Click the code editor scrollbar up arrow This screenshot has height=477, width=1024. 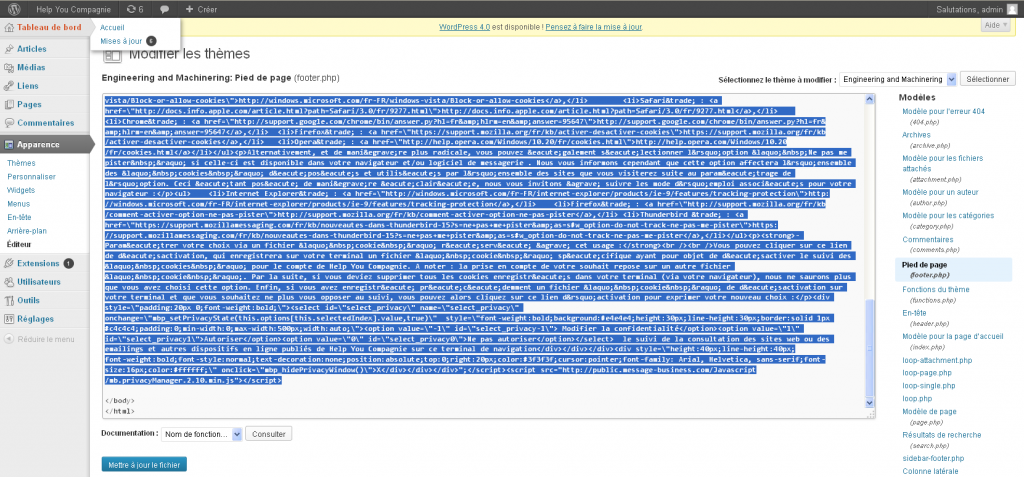[869, 99]
